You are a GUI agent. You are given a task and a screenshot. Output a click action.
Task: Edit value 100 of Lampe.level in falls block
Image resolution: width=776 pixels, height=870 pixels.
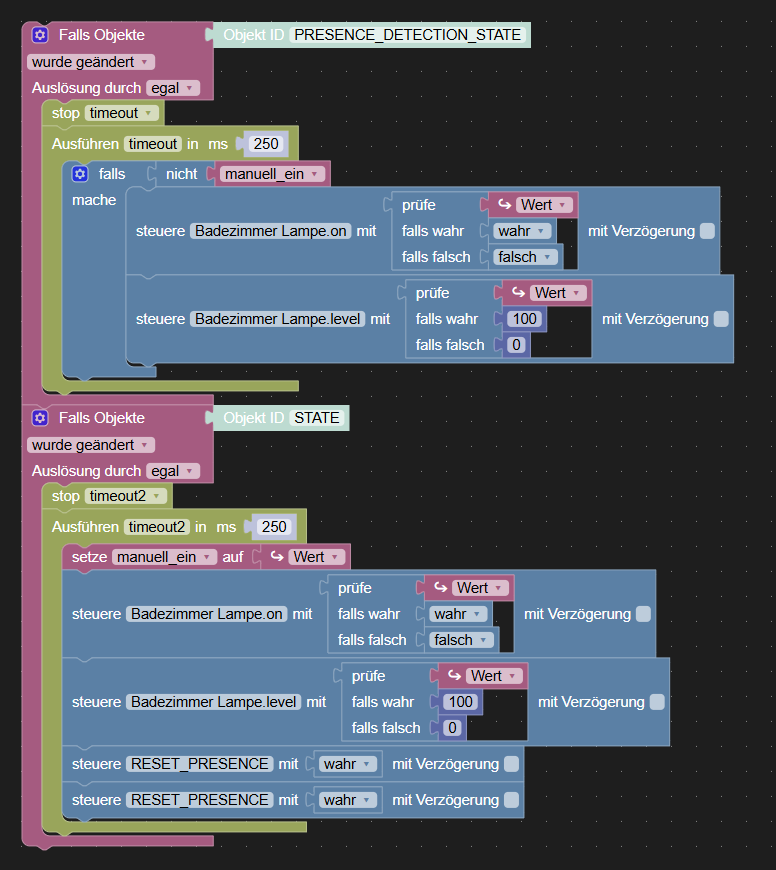525,319
